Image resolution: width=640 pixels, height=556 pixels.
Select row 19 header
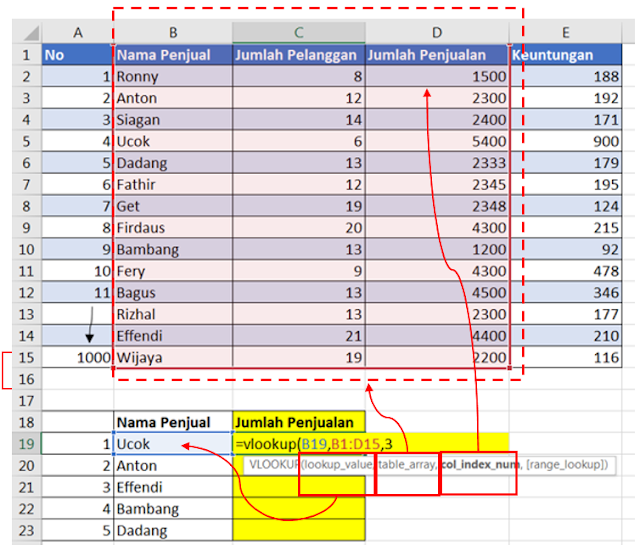(x=27, y=444)
